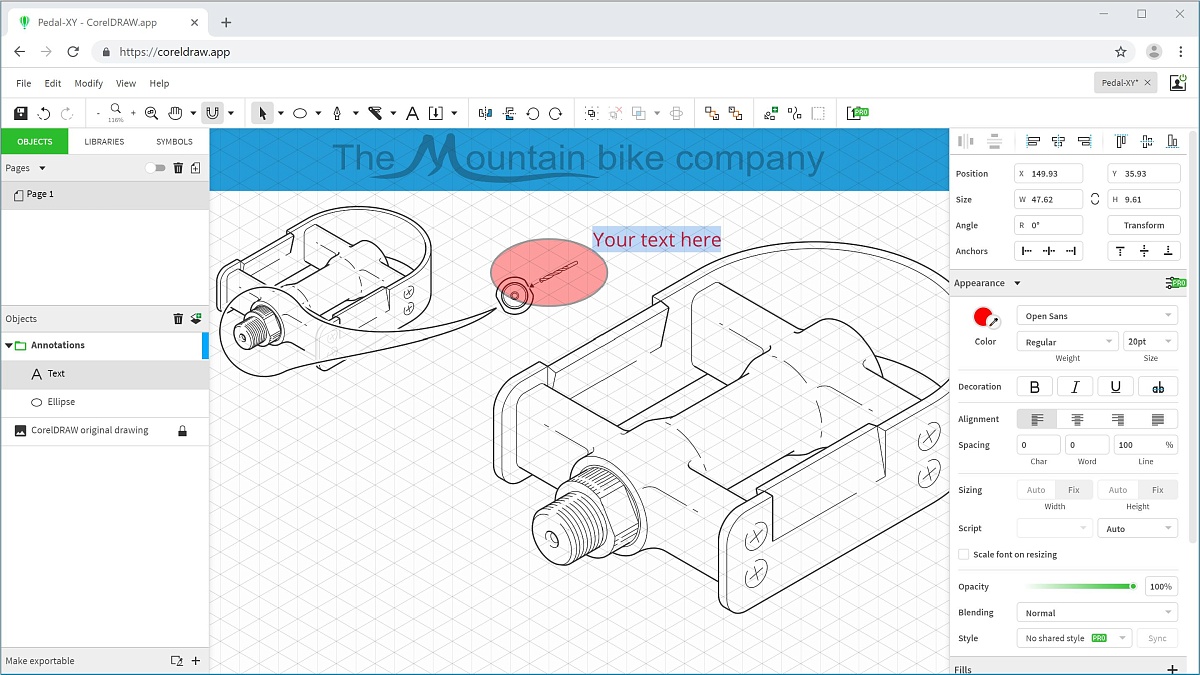Add a new page in Pages panel
This screenshot has height=675, width=1200.
point(196,168)
